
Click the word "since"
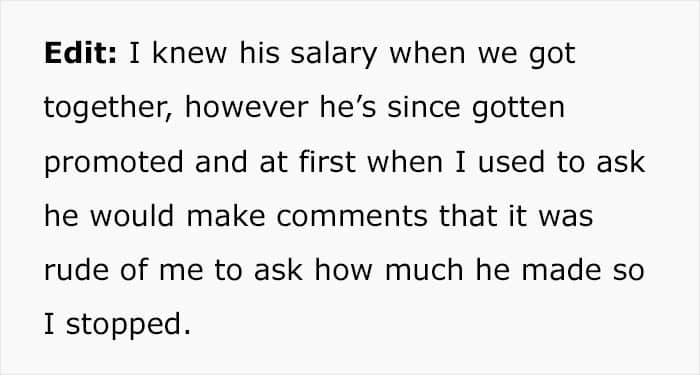424,107
